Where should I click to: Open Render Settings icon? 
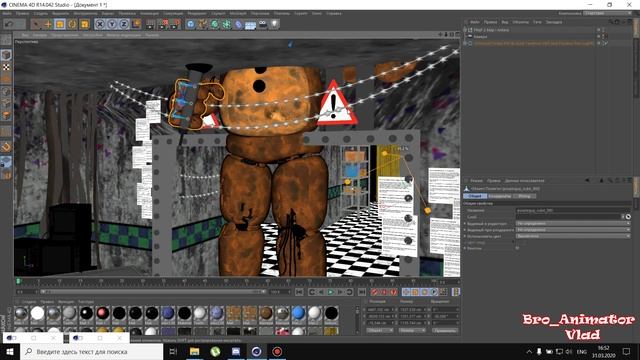[175, 24]
